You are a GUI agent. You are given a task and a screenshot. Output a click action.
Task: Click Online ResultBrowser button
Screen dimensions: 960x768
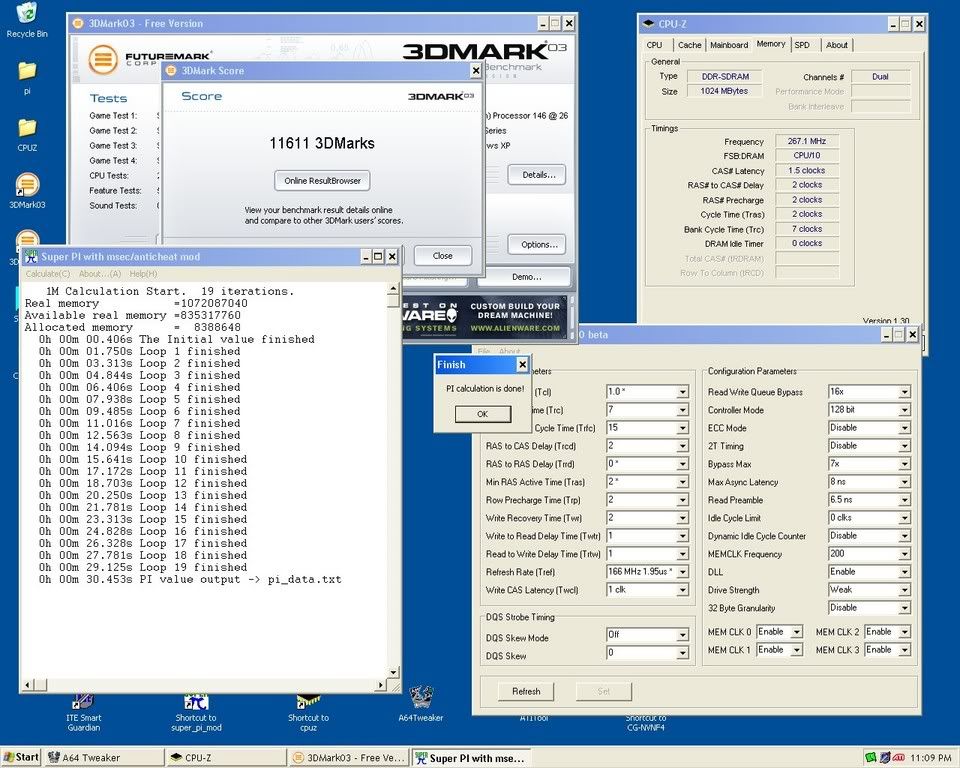pyautogui.click(x=322, y=181)
